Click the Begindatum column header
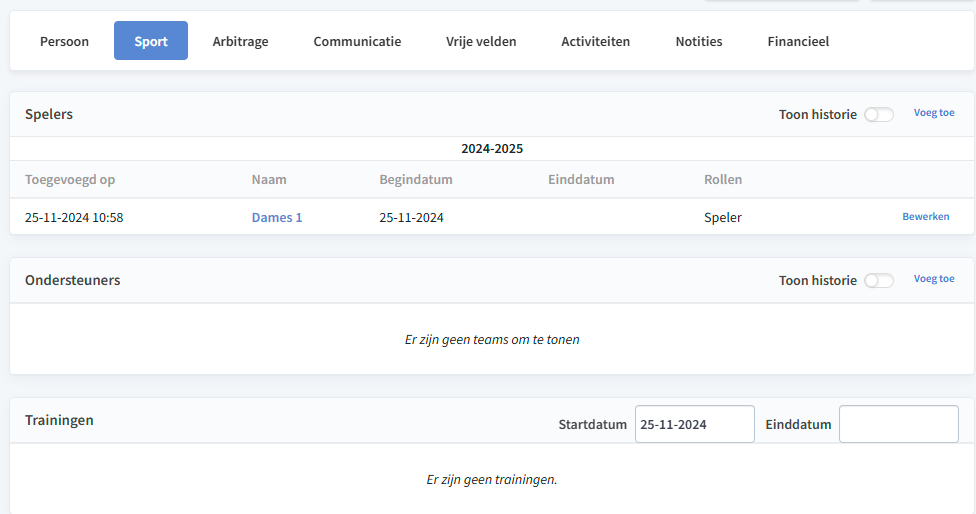This screenshot has height=514, width=976. click(x=416, y=179)
